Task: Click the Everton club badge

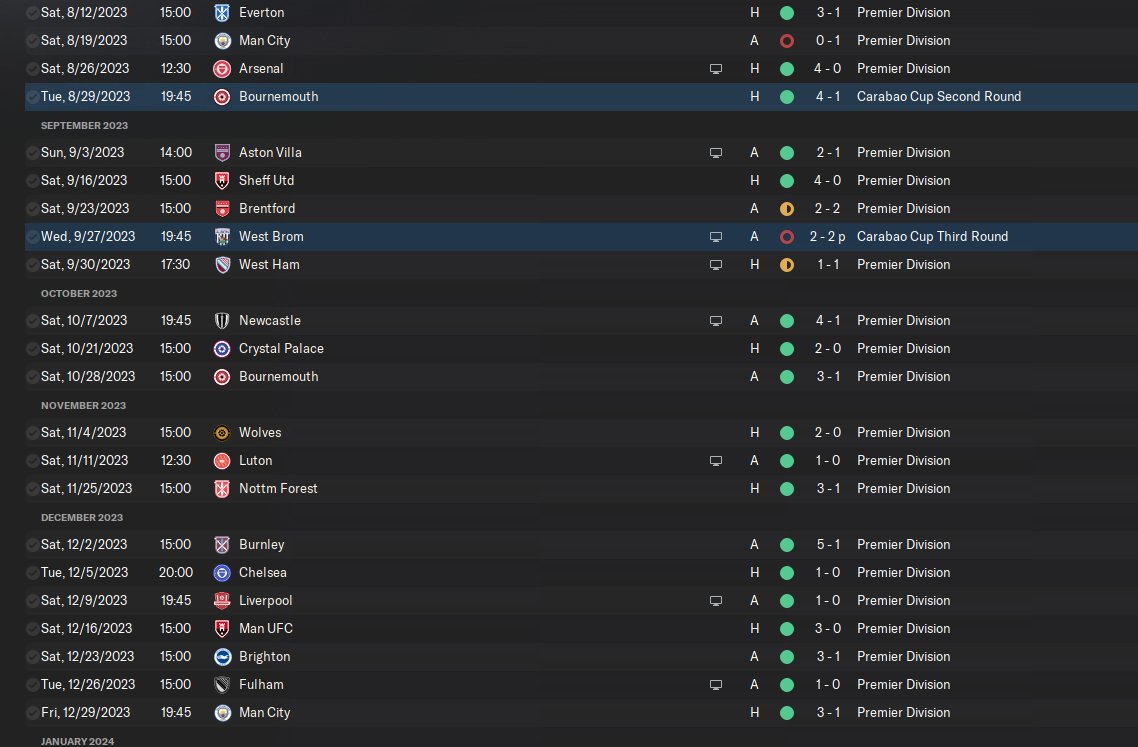Action: coord(222,13)
